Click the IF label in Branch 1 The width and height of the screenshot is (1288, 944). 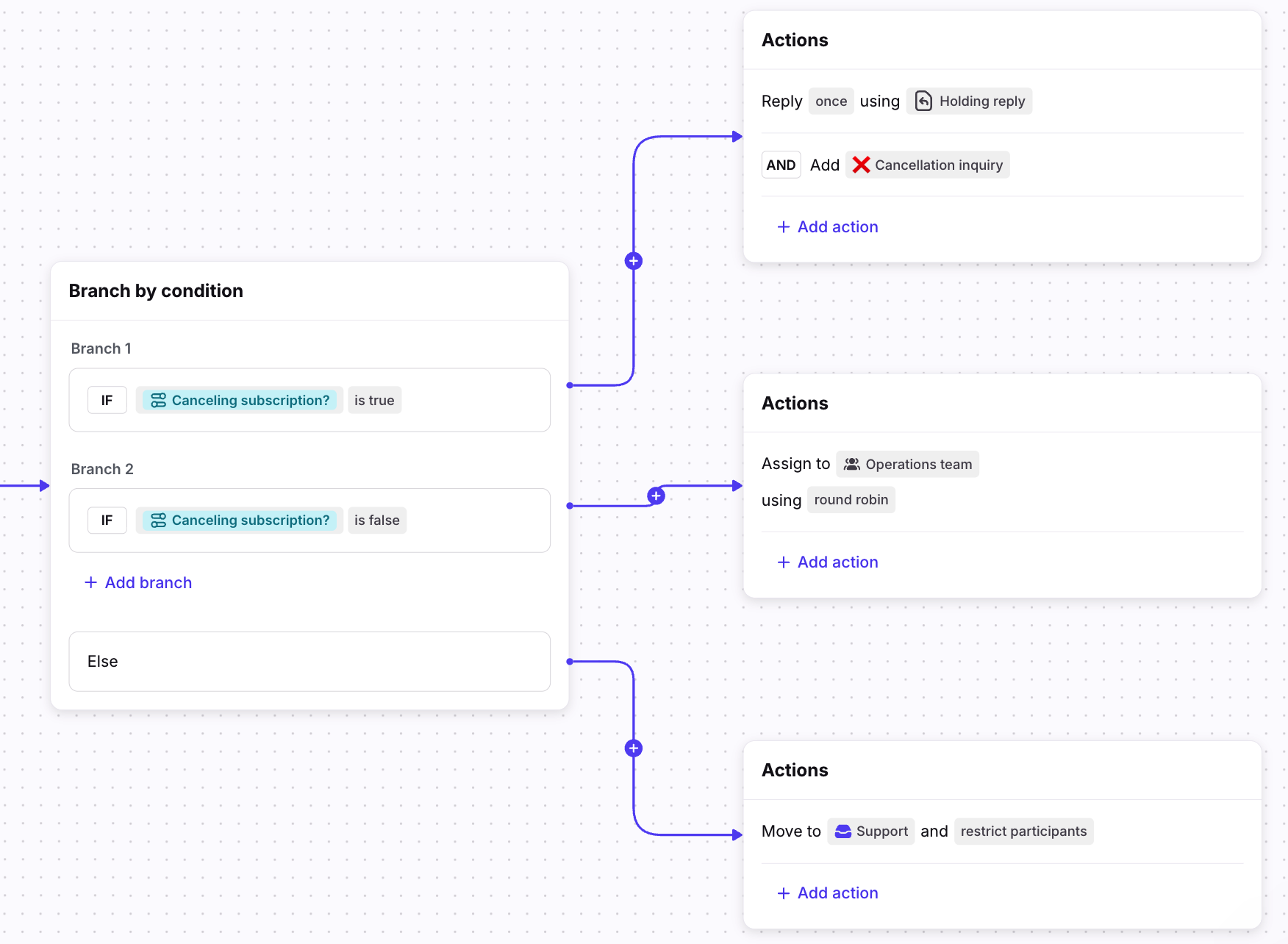point(107,401)
